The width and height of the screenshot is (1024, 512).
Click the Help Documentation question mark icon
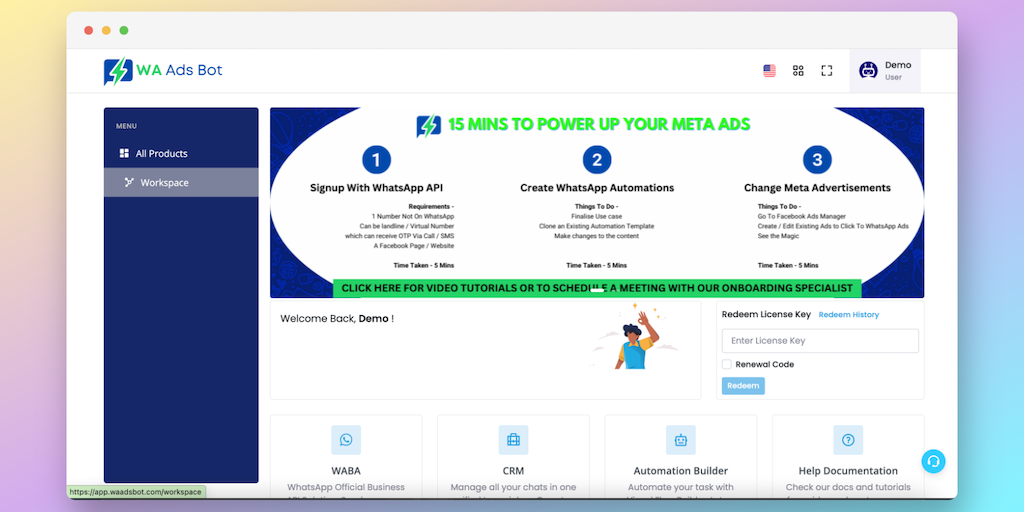848,440
